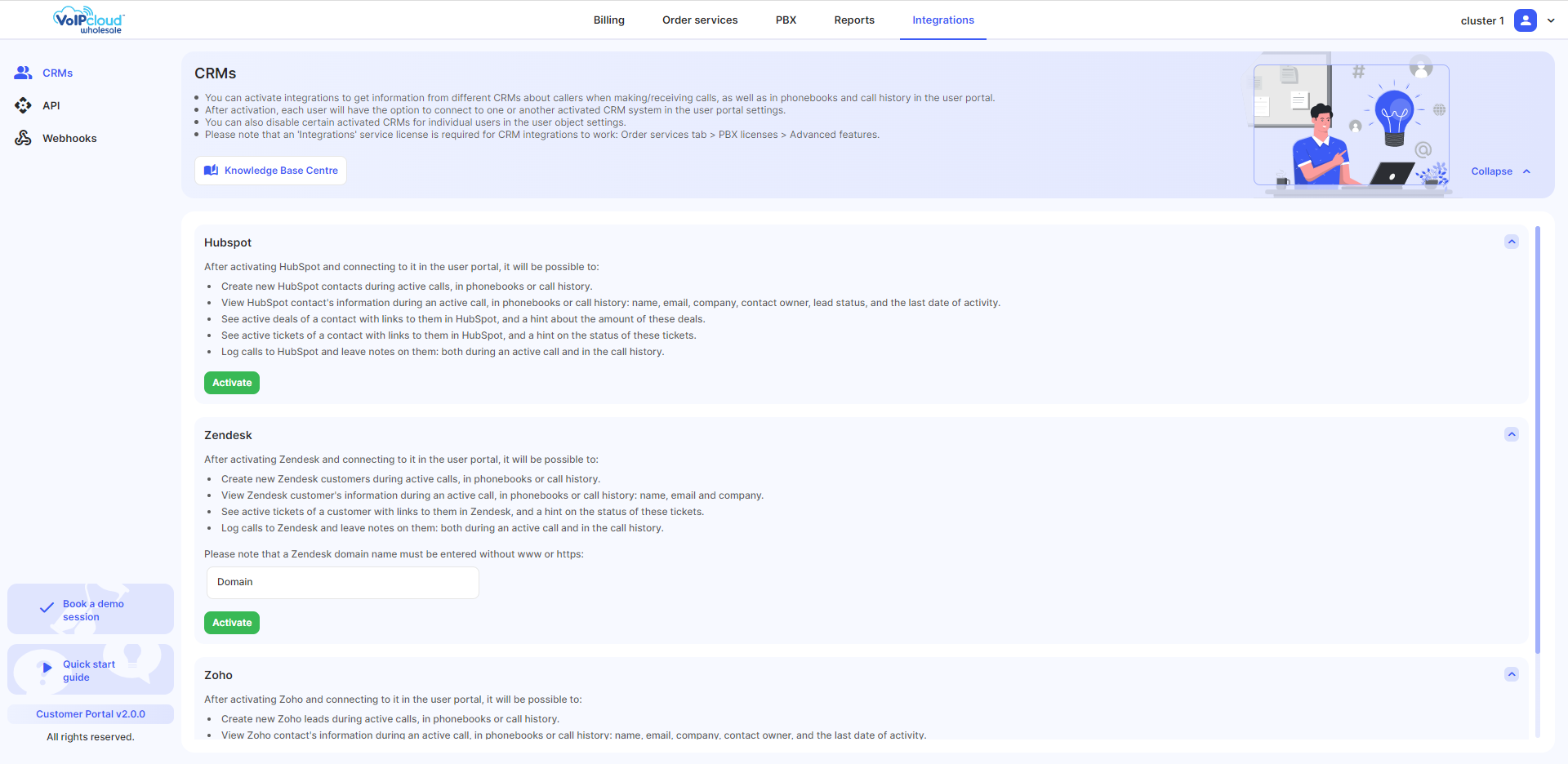Click the Zendesk Domain input field

click(342, 582)
